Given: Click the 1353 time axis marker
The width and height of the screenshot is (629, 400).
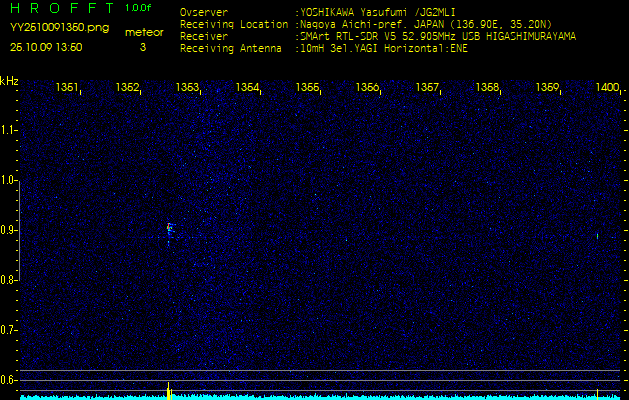Looking at the screenshot, I should tap(187, 87).
